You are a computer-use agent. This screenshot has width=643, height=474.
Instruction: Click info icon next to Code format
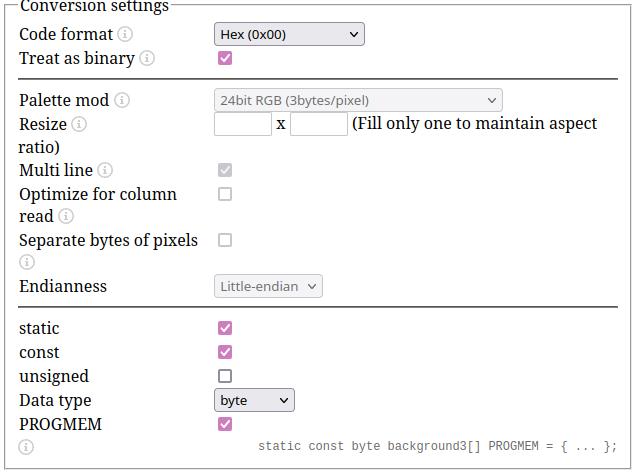pyautogui.click(x=125, y=34)
